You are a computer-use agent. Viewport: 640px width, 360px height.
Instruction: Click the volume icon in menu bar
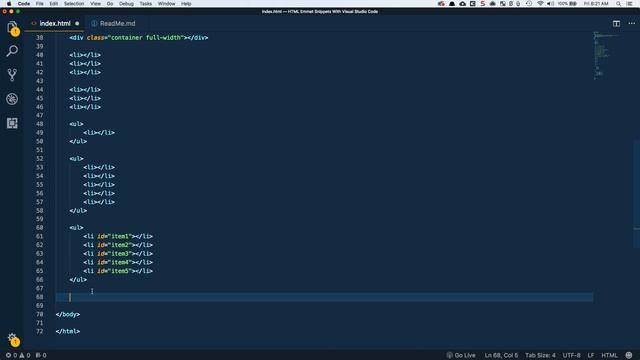550,4
